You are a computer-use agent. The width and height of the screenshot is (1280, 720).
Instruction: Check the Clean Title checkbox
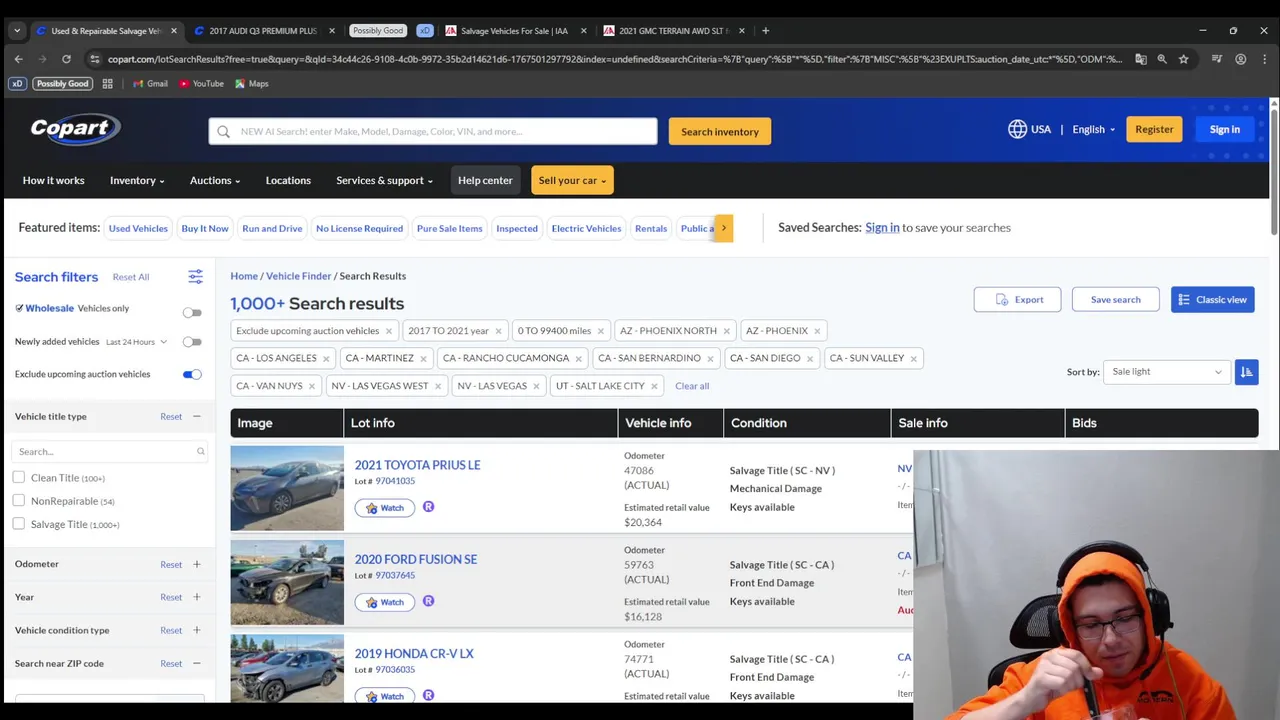(18, 477)
